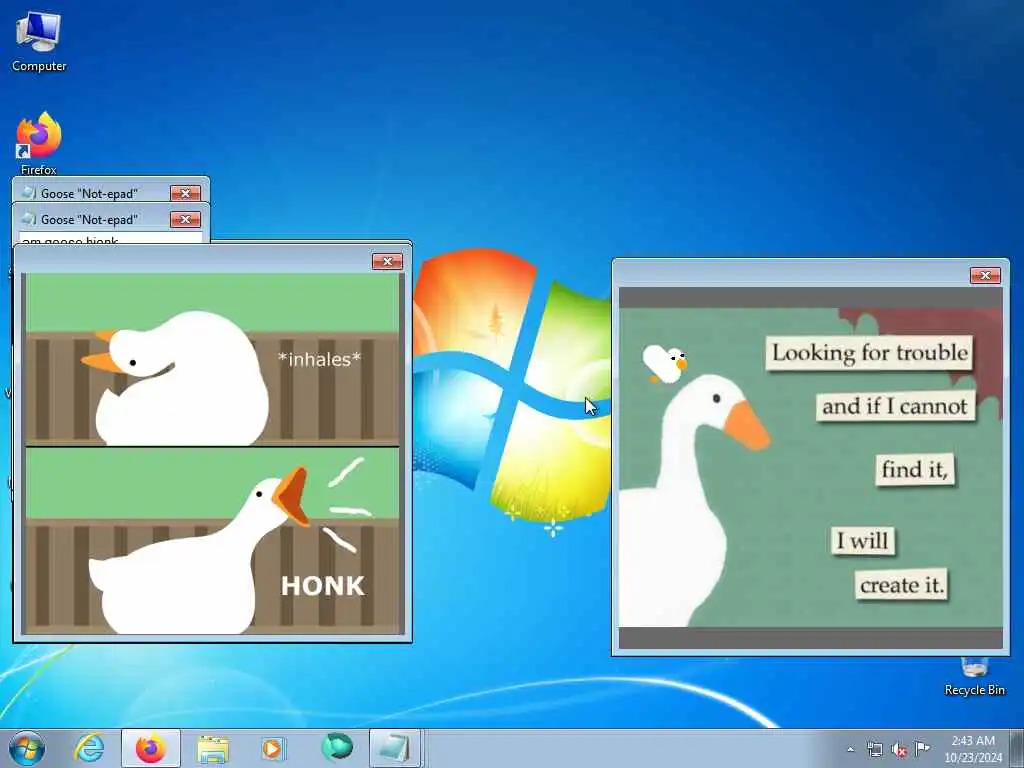Click the green round app taskbar icon
This screenshot has height=768, width=1024.
click(336, 748)
